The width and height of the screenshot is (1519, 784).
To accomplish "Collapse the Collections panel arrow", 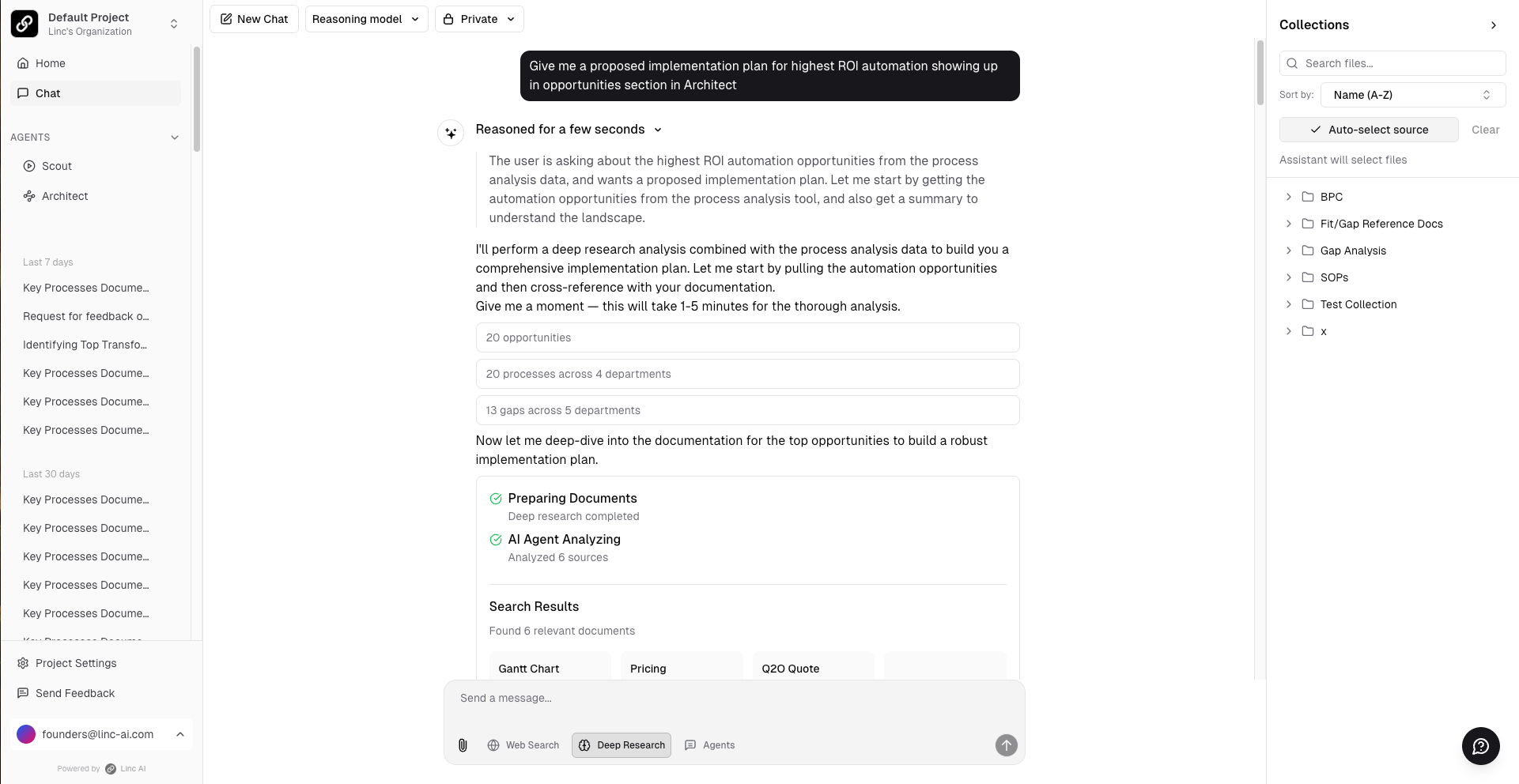I will pyautogui.click(x=1493, y=25).
